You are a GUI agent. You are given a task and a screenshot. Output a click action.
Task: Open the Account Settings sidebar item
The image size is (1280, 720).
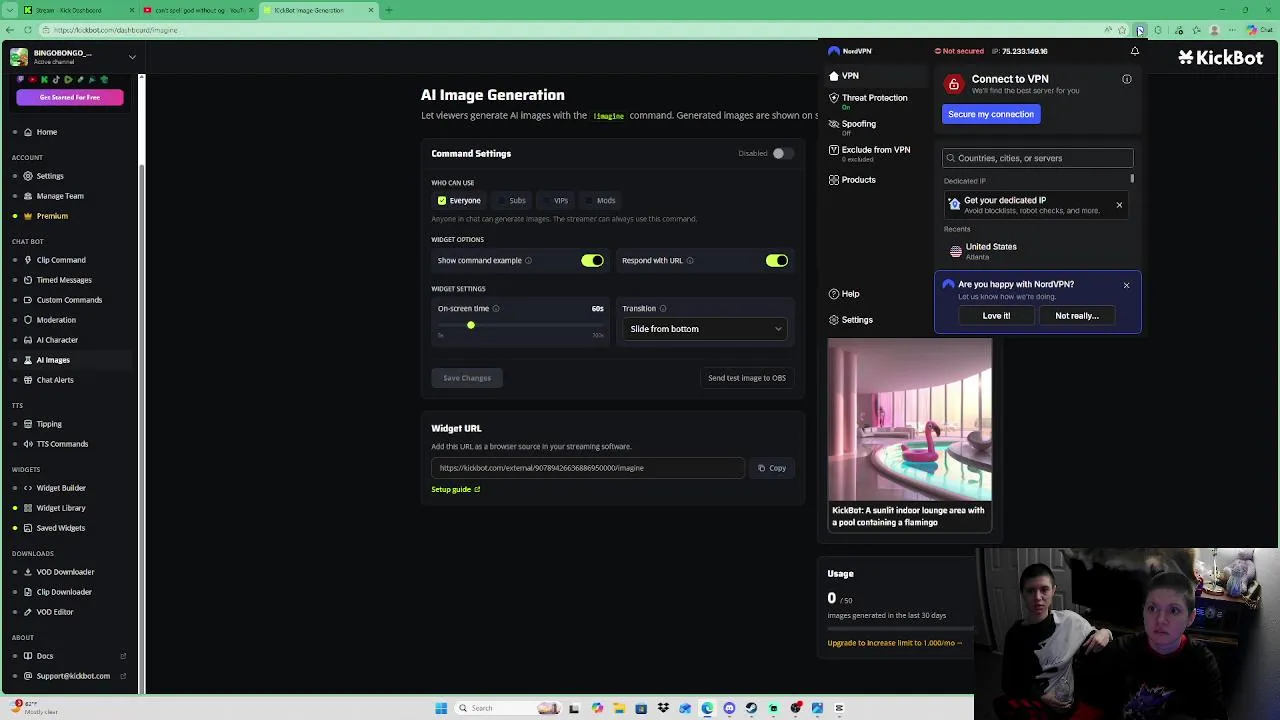49,176
